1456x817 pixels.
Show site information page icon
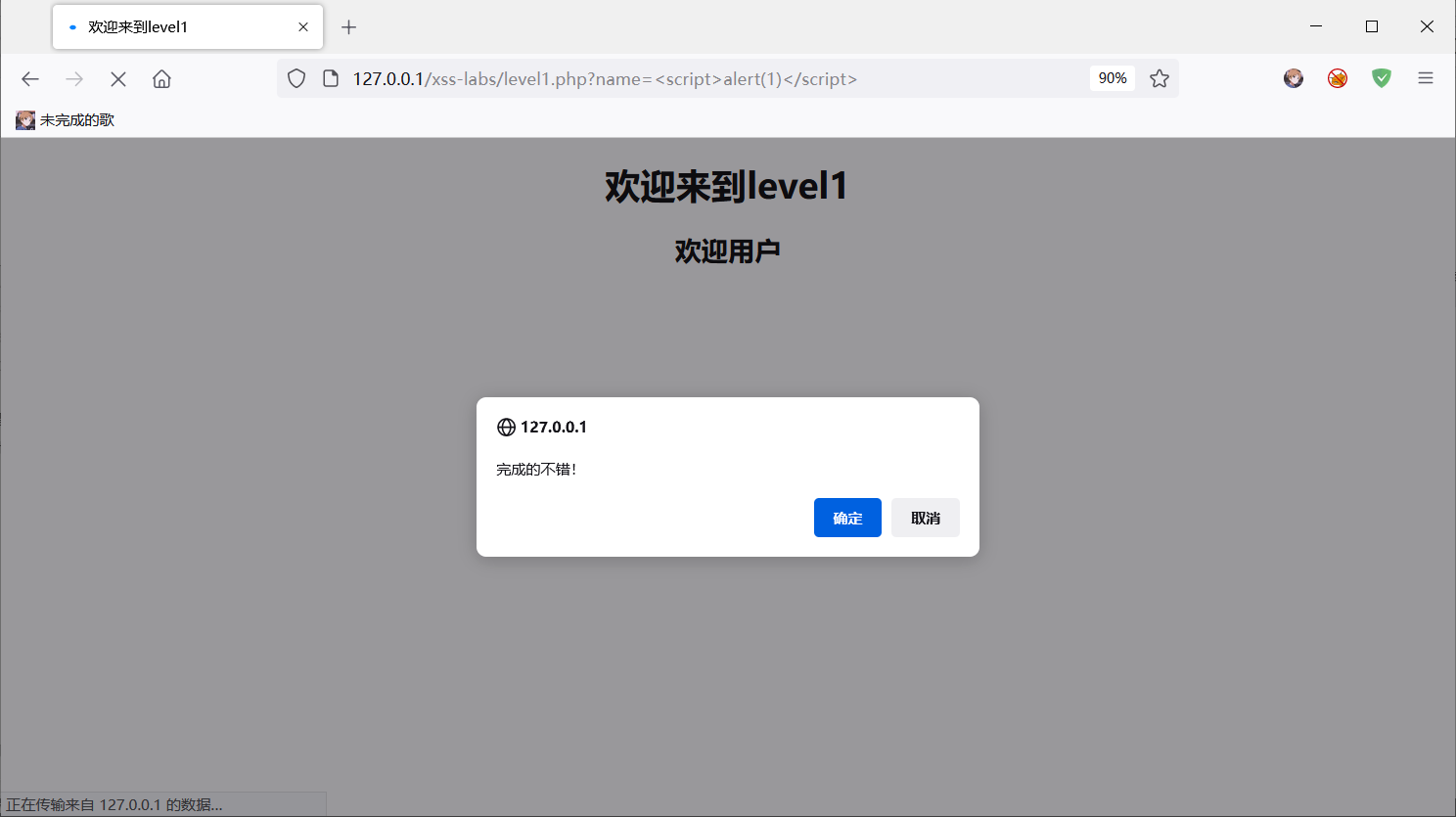pos(331,78)
